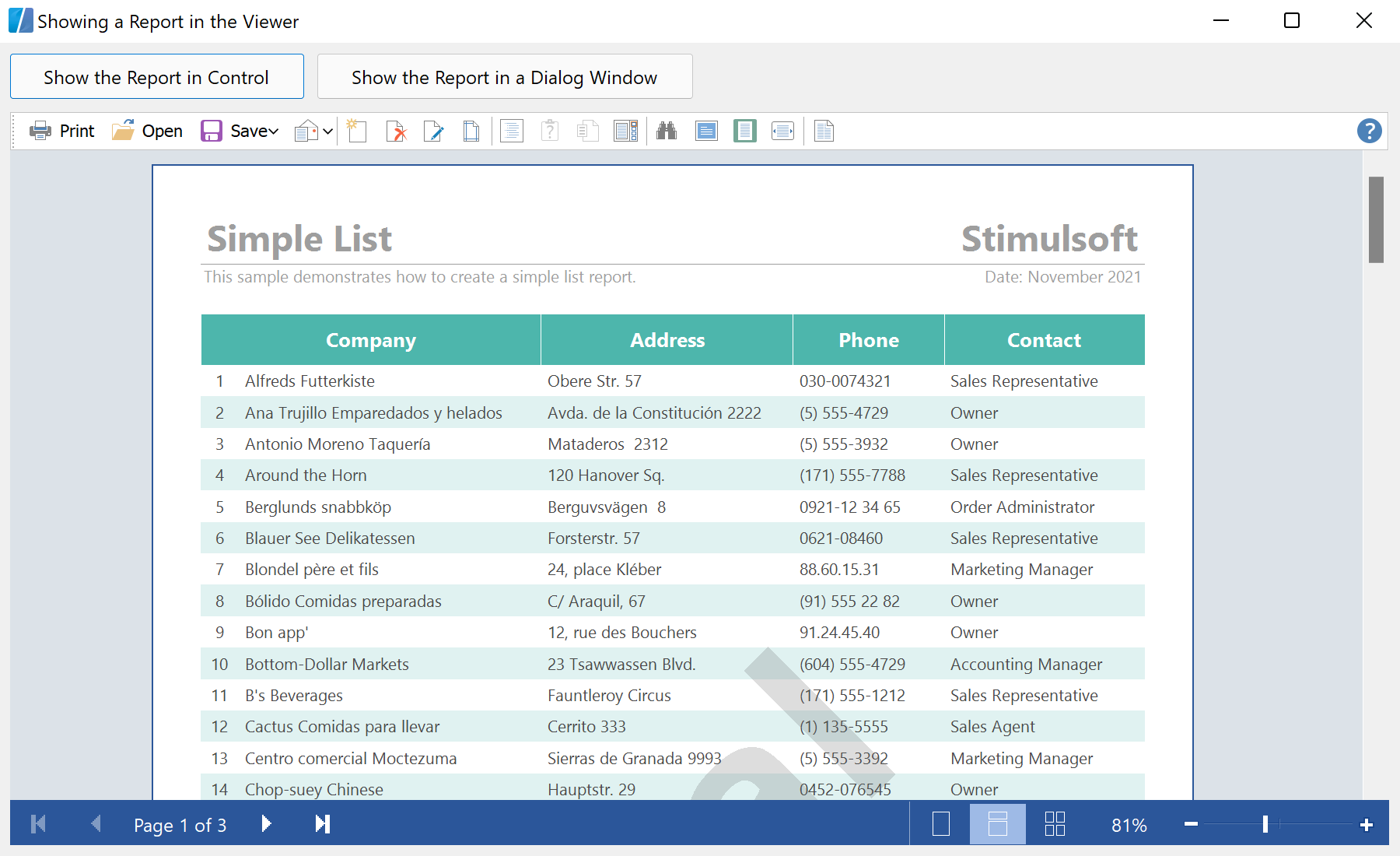Toggle the Bookmarks panel icon

[512, 131]
